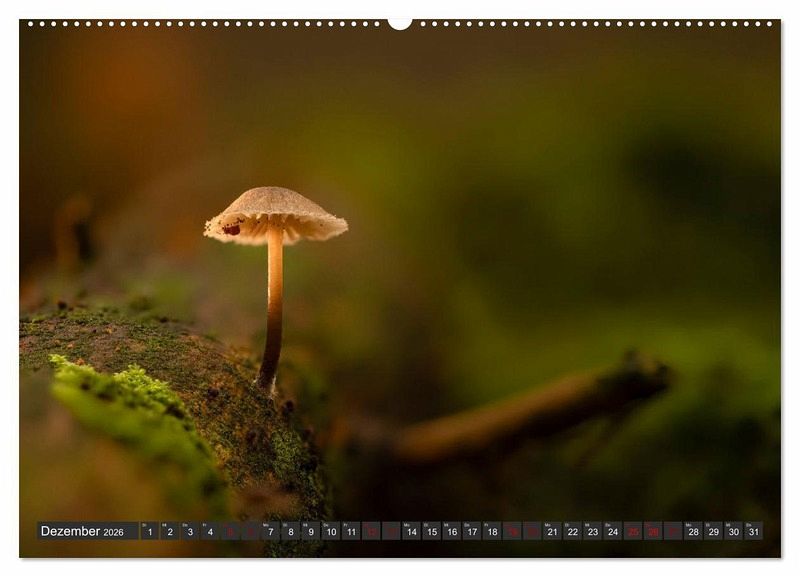
Task: Click last date cell 31
Action: [753, 531]
